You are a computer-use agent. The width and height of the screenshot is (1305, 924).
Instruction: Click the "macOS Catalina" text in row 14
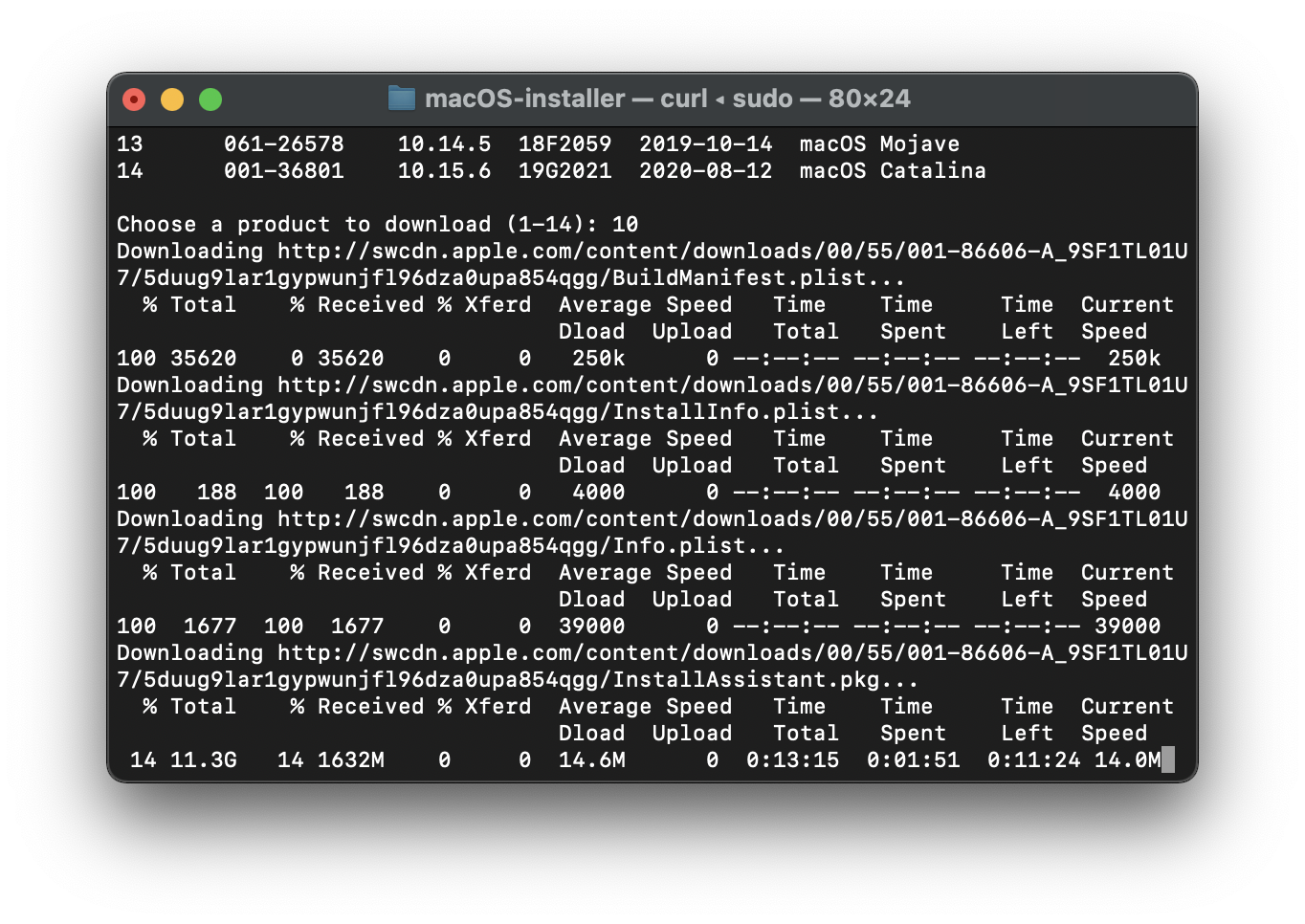[x=893, y=171]
